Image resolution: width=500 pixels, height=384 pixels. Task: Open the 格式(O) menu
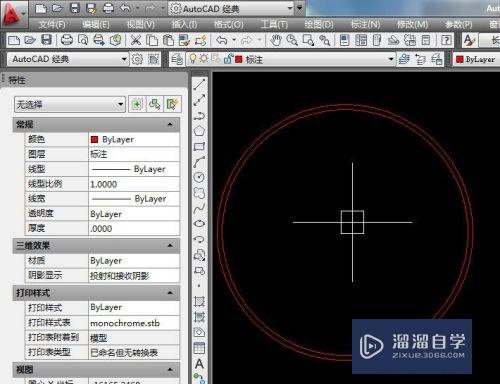click(x=228, y=24)
